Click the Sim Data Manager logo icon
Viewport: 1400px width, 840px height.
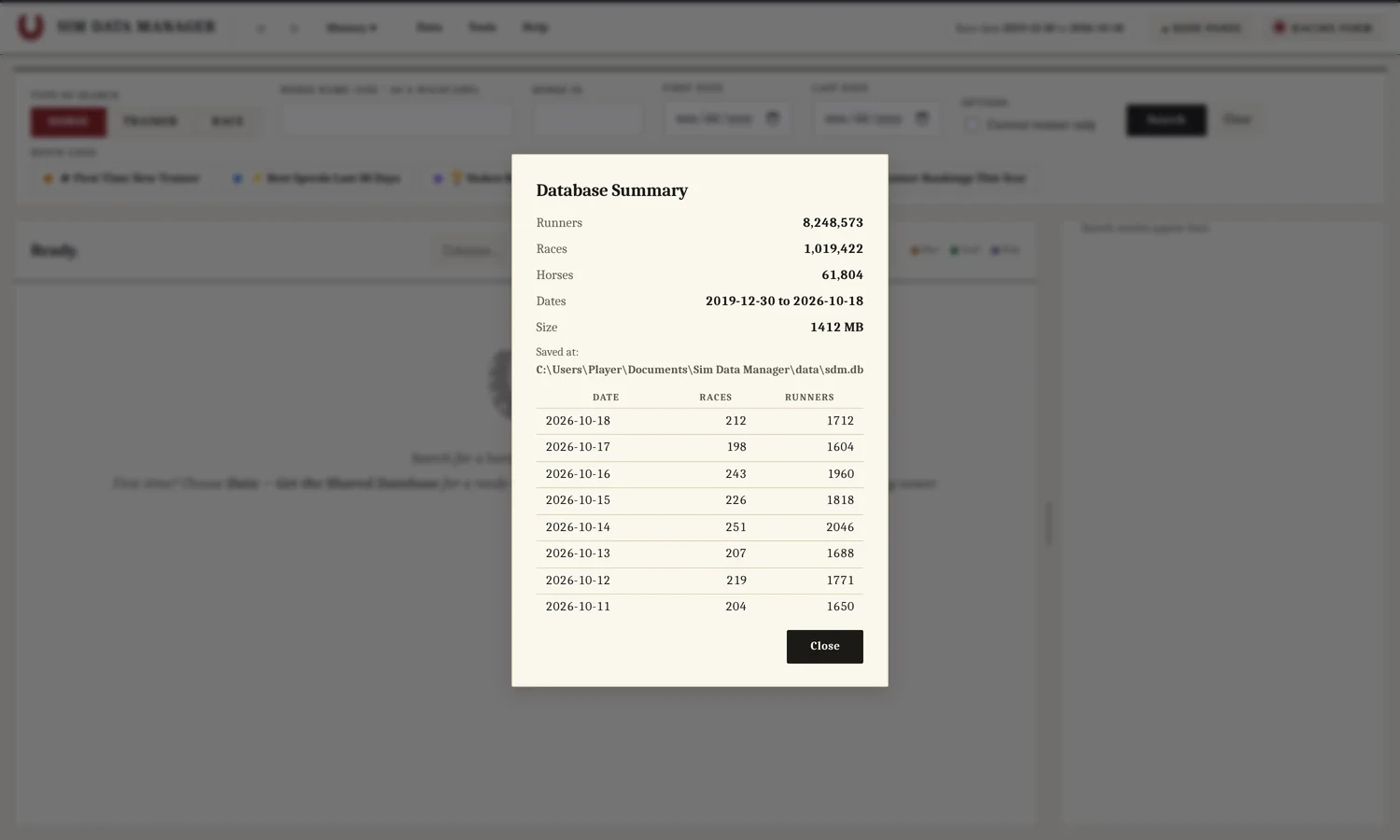coord(31,26)
